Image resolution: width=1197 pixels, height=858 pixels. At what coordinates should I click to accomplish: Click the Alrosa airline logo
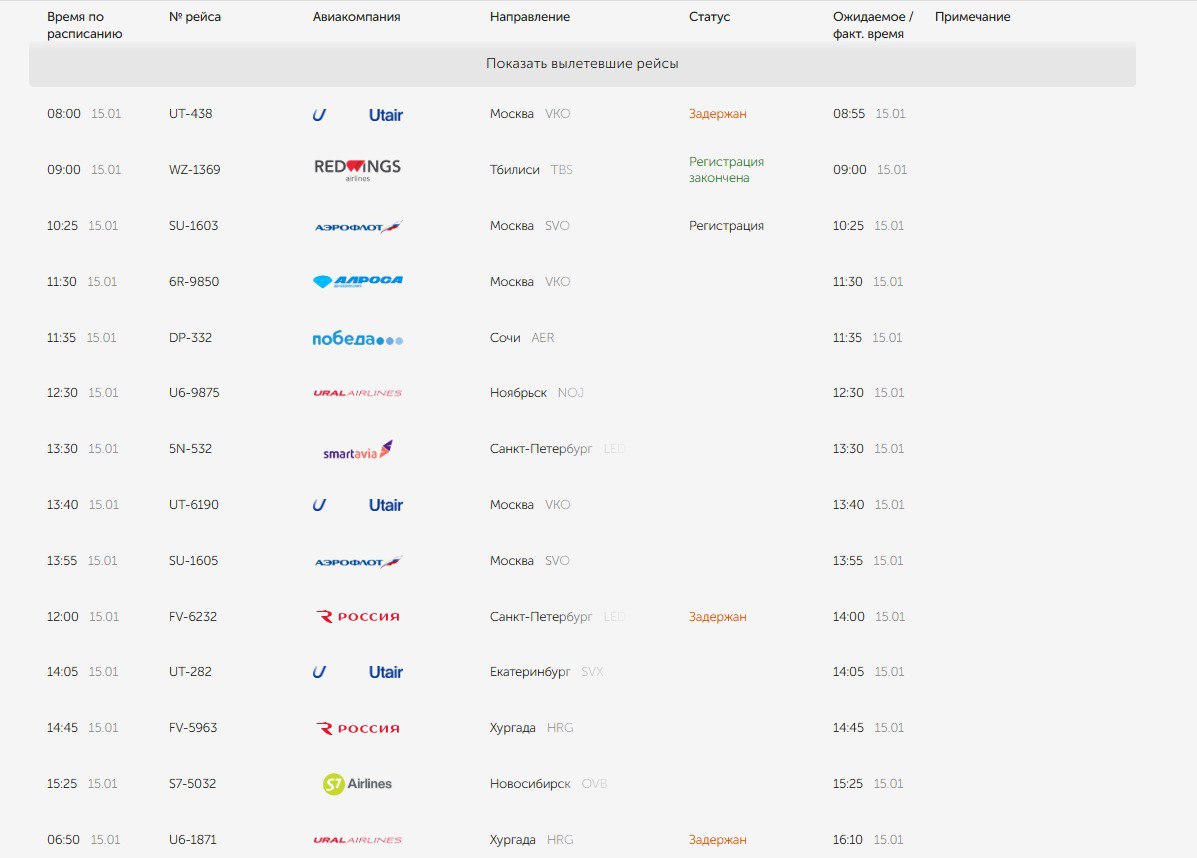click(357, 282)
